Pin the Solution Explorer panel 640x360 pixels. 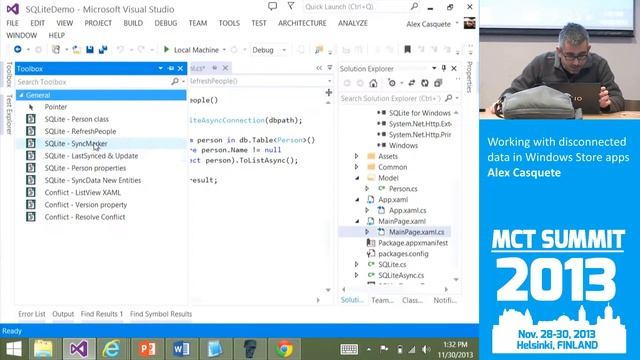(444, 68)
